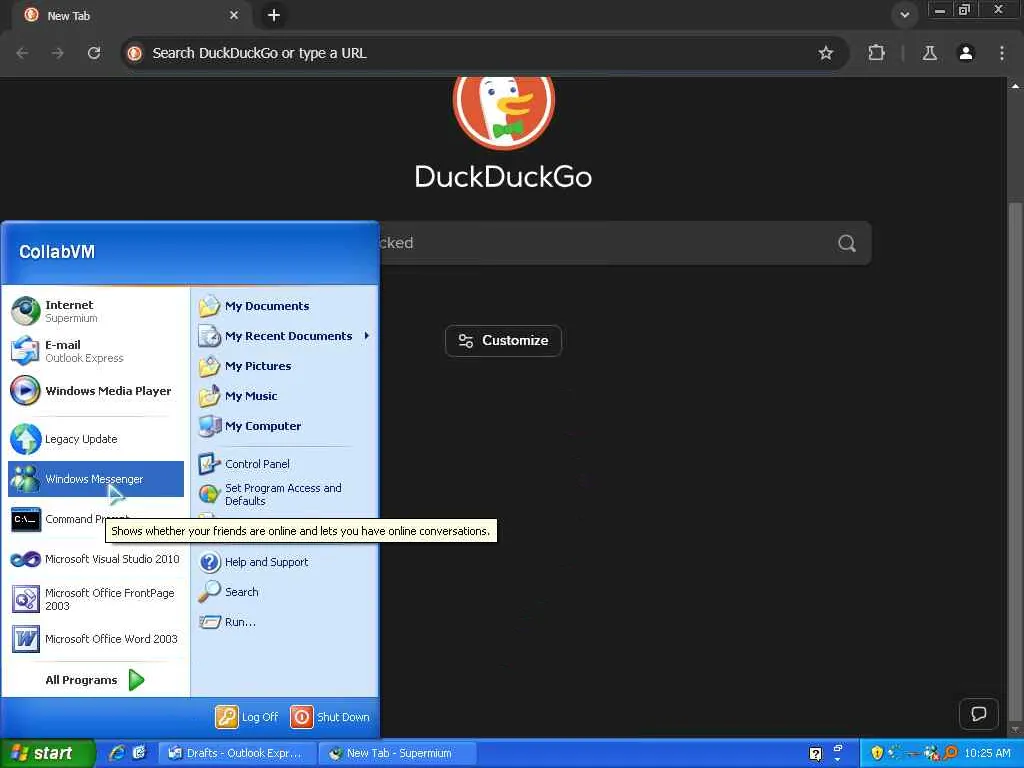This screenshot has height=768, width=1024.
Task: Click the search magnifier button
Action: click(x=847, y=243)
